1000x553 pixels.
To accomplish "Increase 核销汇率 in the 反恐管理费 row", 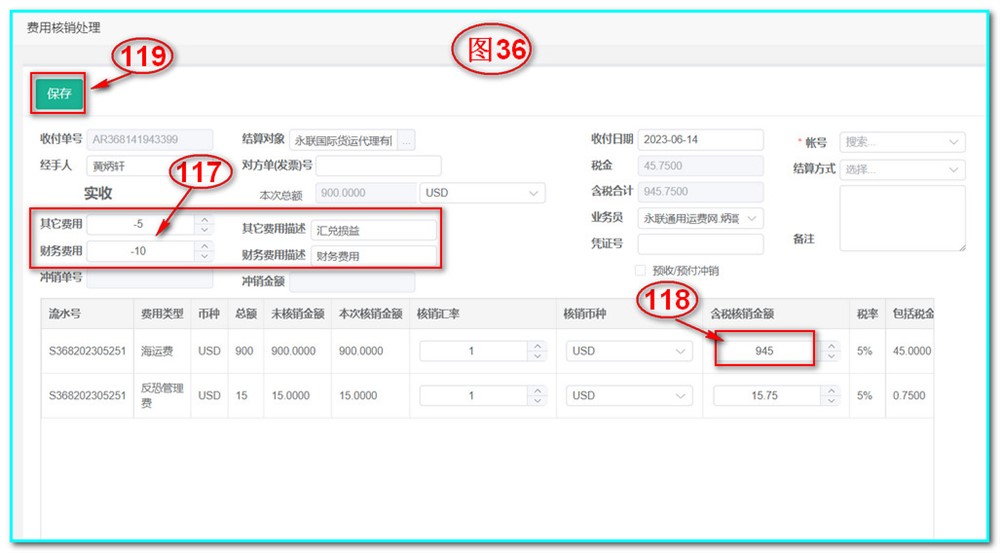I will point(538,390).
